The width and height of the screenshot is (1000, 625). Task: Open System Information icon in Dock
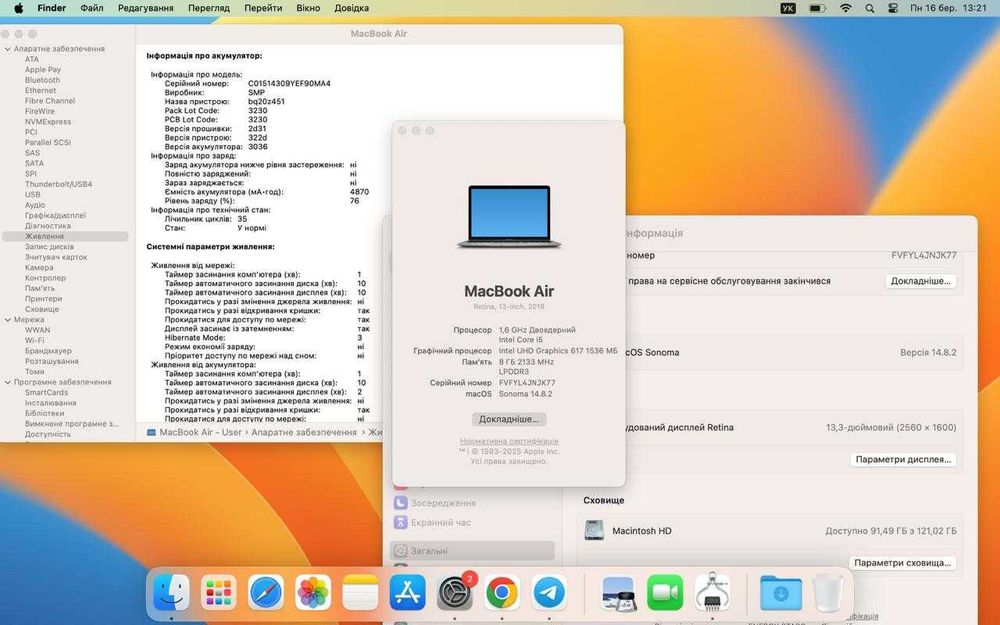(x=712, y=592)
